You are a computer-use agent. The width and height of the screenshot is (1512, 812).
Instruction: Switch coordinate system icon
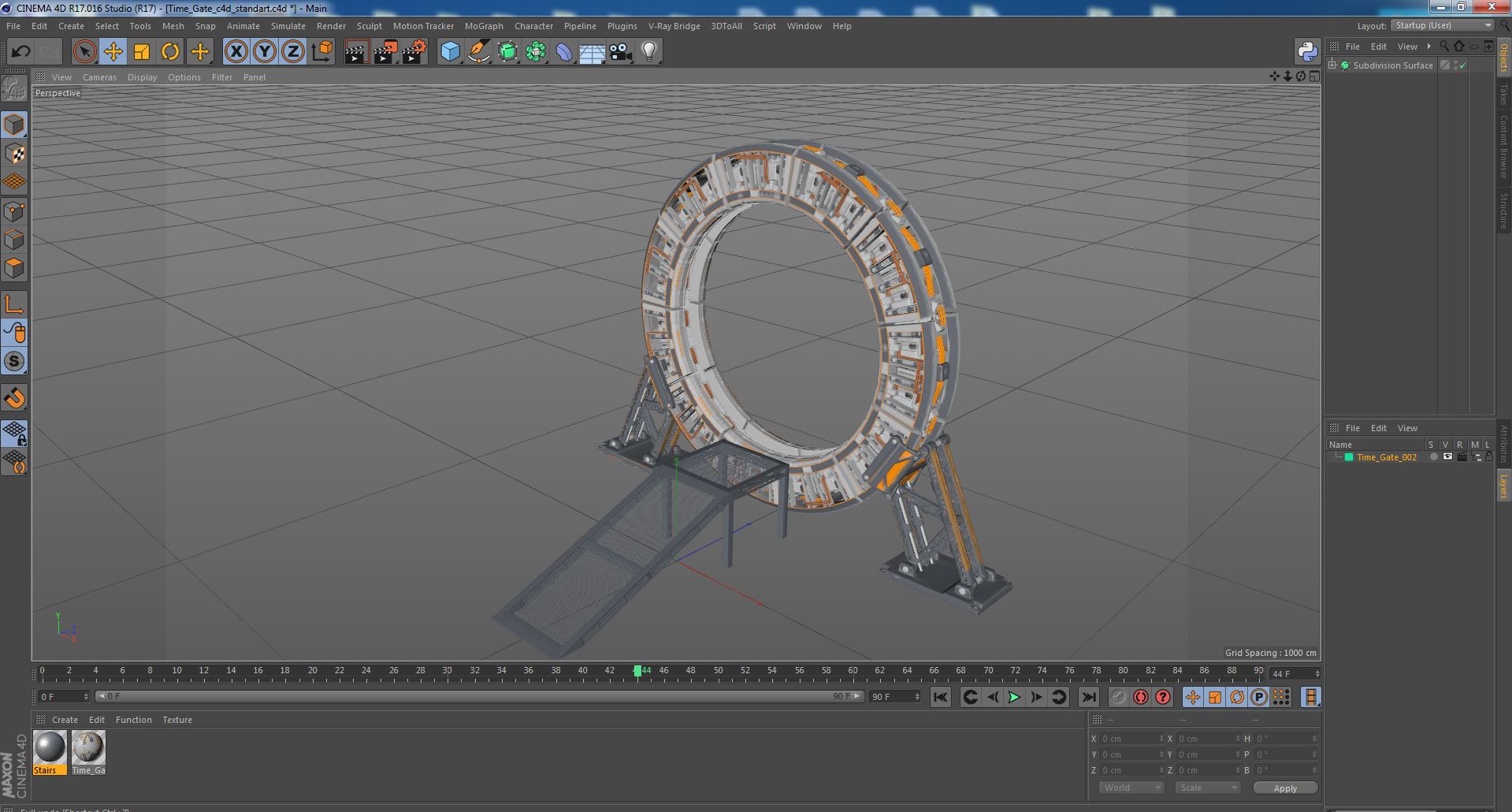[322, 52]
